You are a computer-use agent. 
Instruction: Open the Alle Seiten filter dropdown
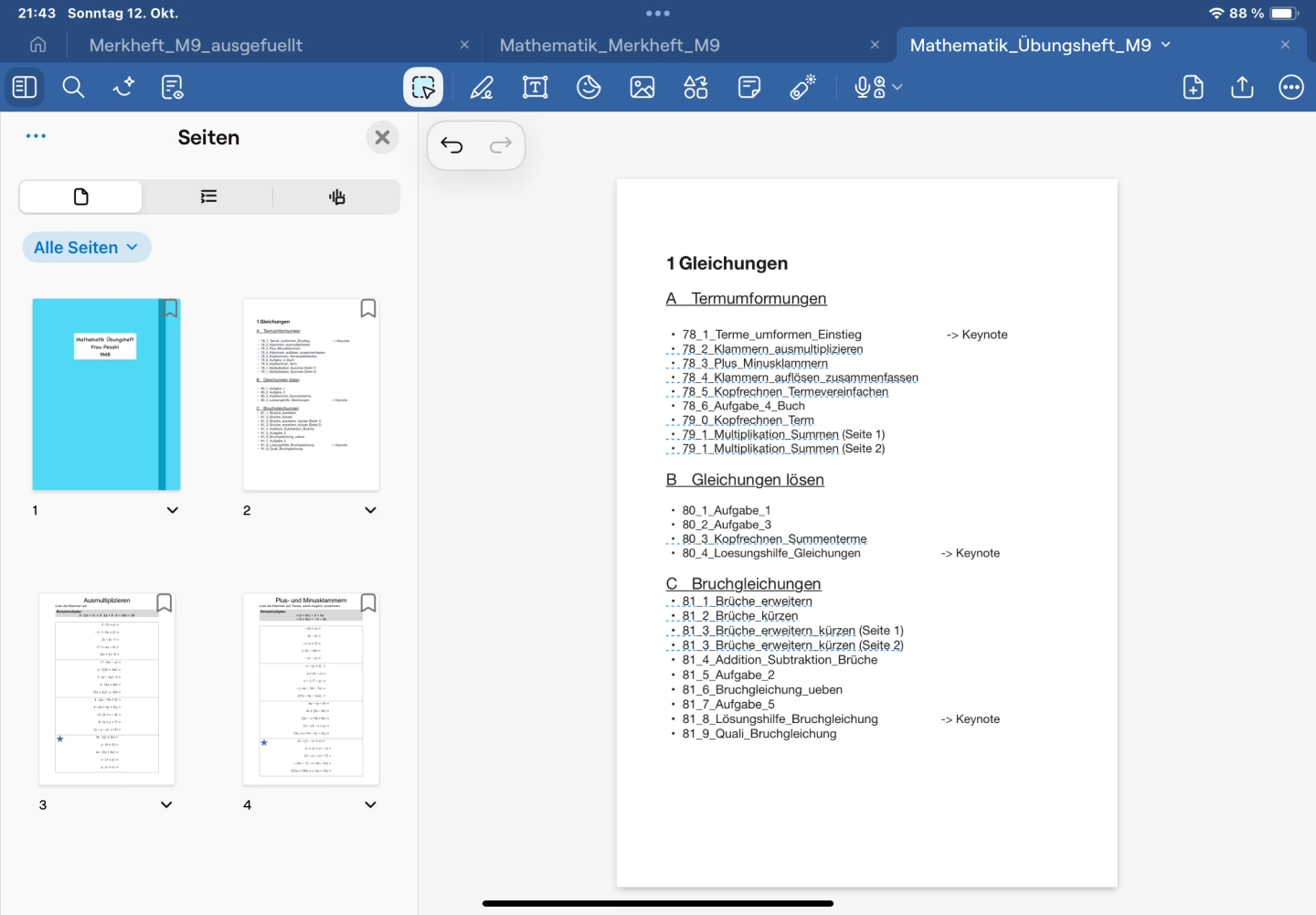coord(86,248)
